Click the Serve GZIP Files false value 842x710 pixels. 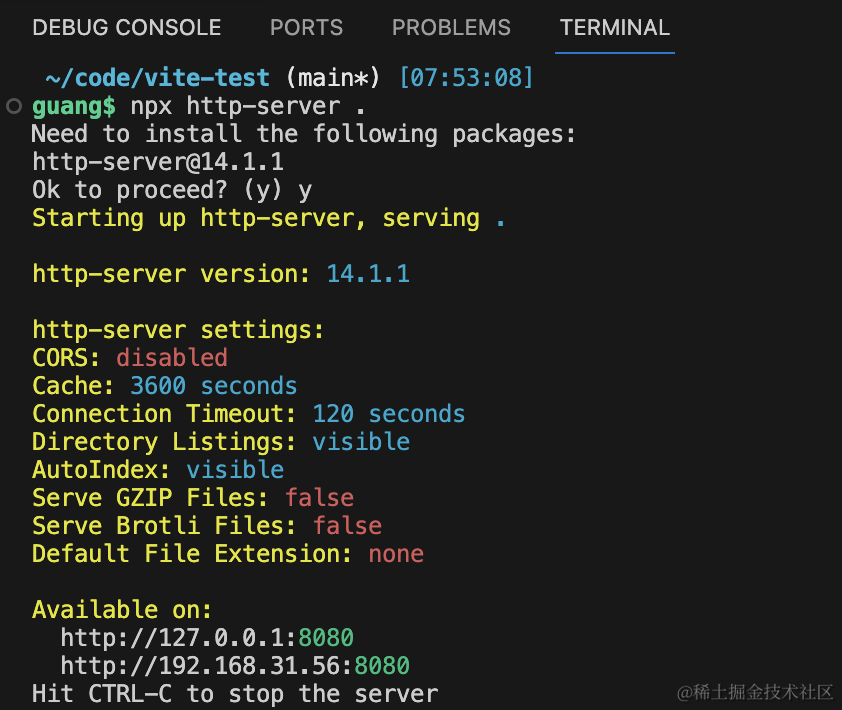pyautogui.click(x=319, y=498)
